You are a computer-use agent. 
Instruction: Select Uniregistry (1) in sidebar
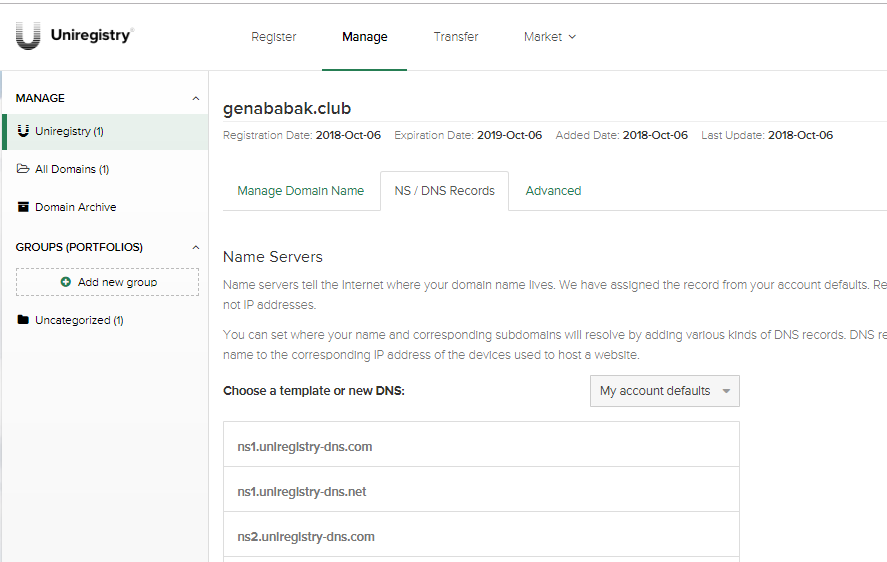click(x=105, y=131)
